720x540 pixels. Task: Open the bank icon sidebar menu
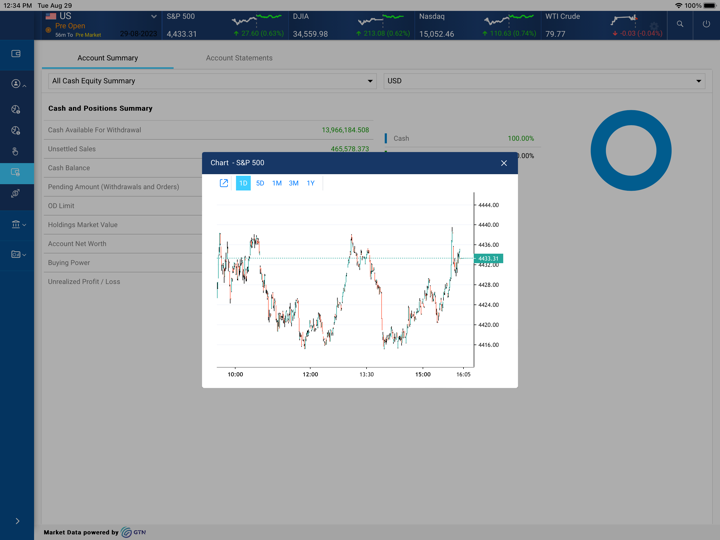click(16, 225)
